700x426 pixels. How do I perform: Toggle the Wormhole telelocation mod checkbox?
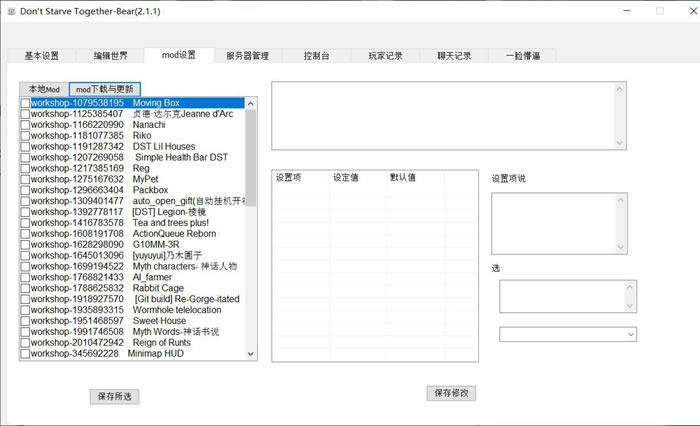click(x=25, y=309)
